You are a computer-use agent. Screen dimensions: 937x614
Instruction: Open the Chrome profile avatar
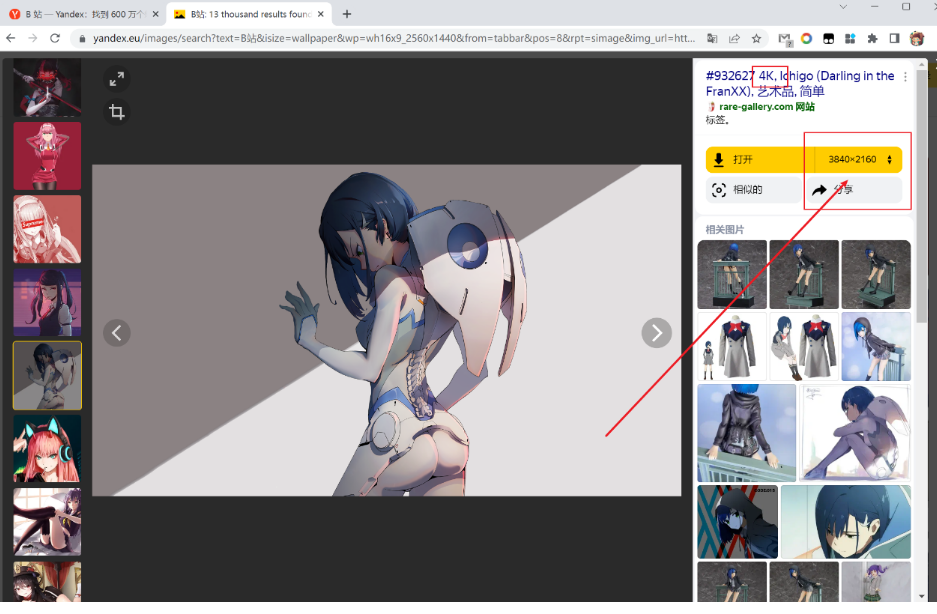click(917, 39)
